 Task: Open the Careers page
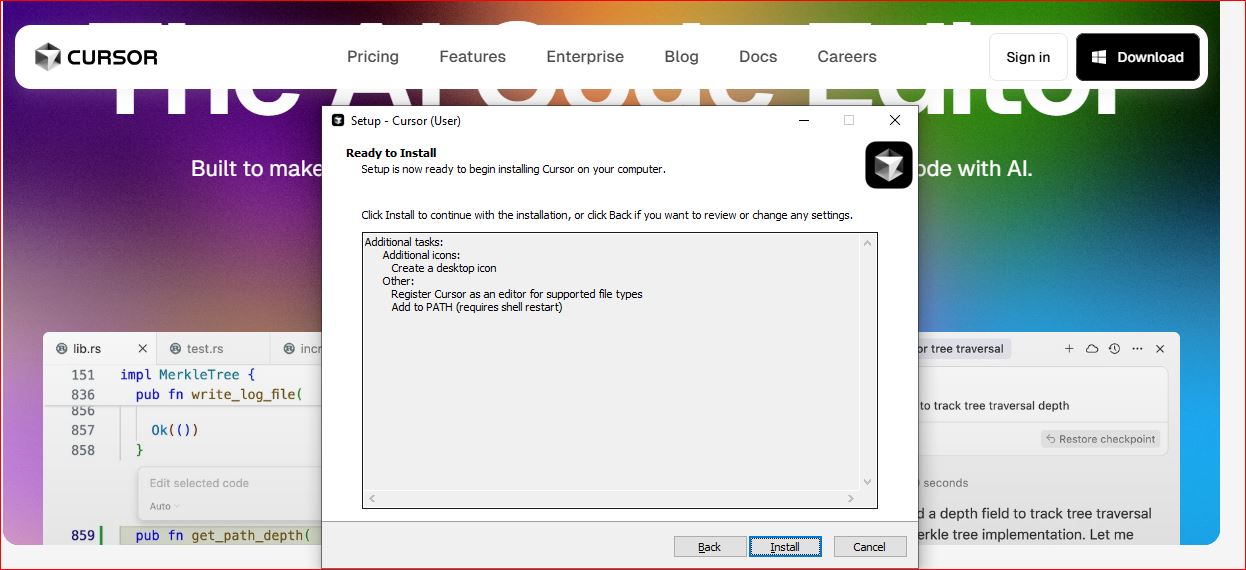(847, 57)
